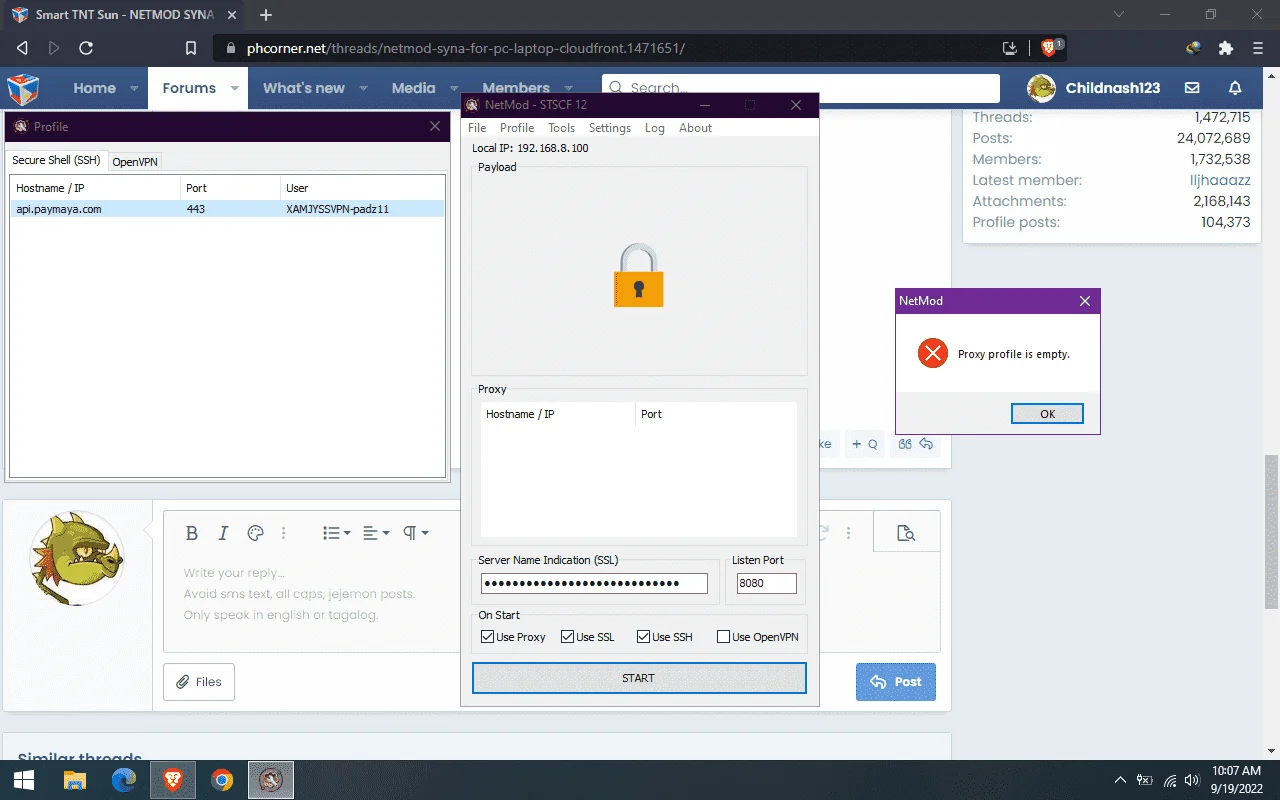Image resolution: width=1280 pixels, height=800 pixels.
Task: Close the Profile window
Action: tap(434, 126)
